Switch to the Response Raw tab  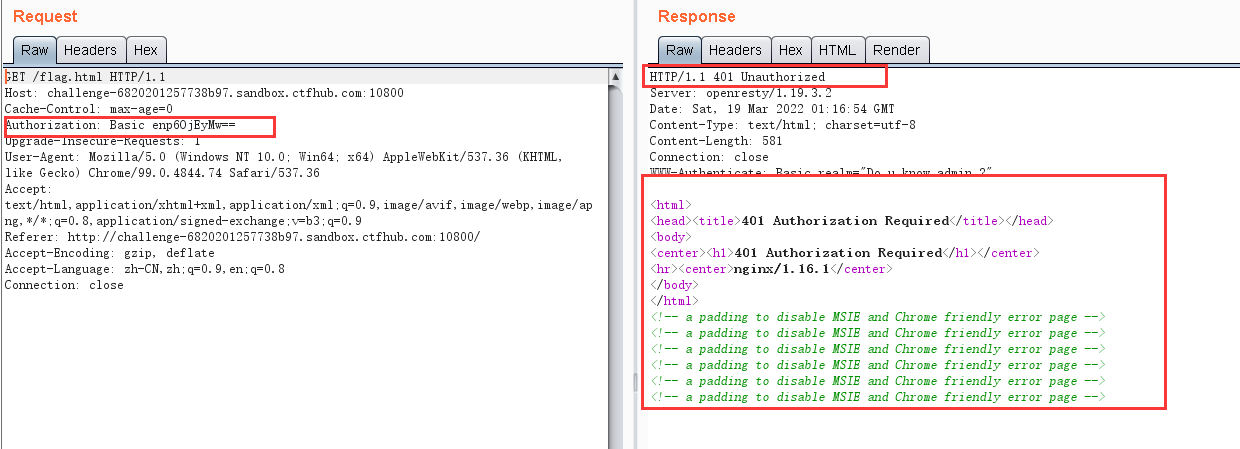(x=679, y=50)
